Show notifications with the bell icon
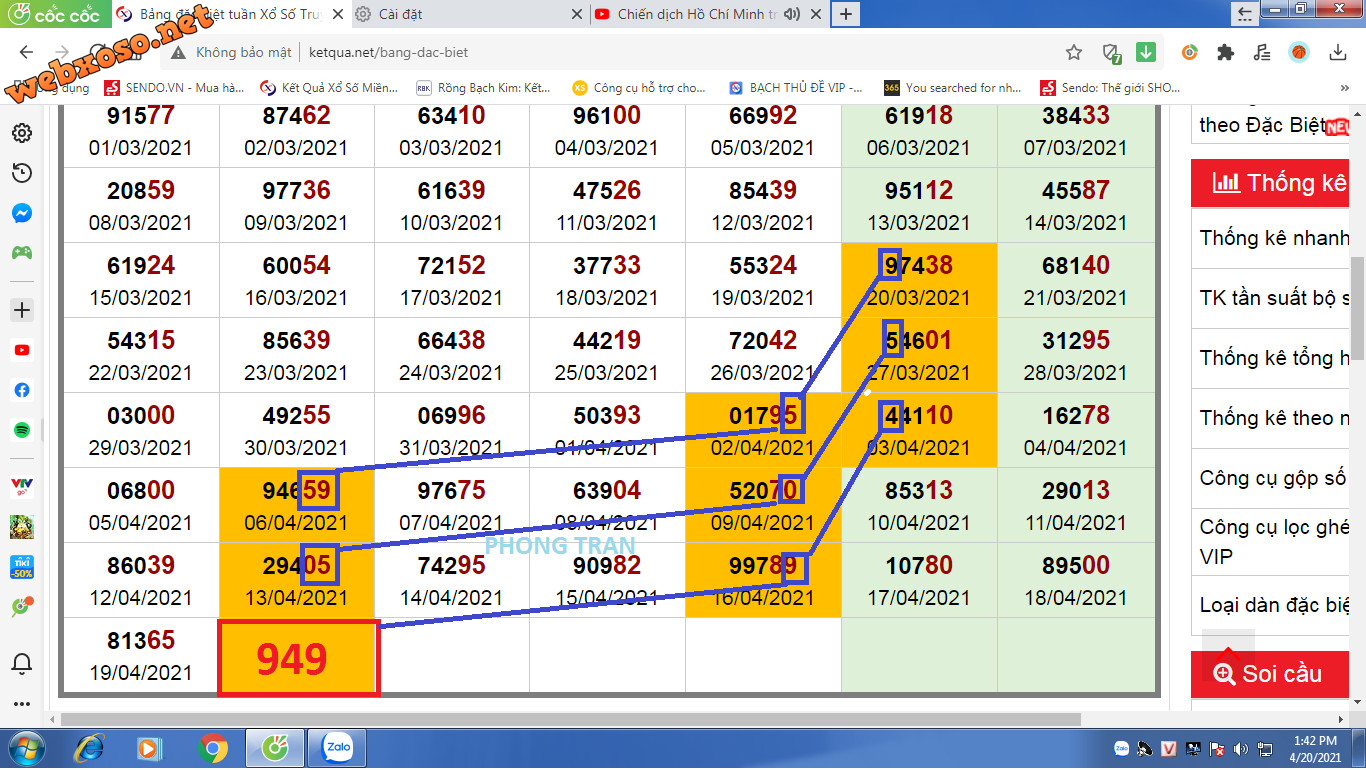Viewport: 1366px width, 770px height. tap(21, 664)
